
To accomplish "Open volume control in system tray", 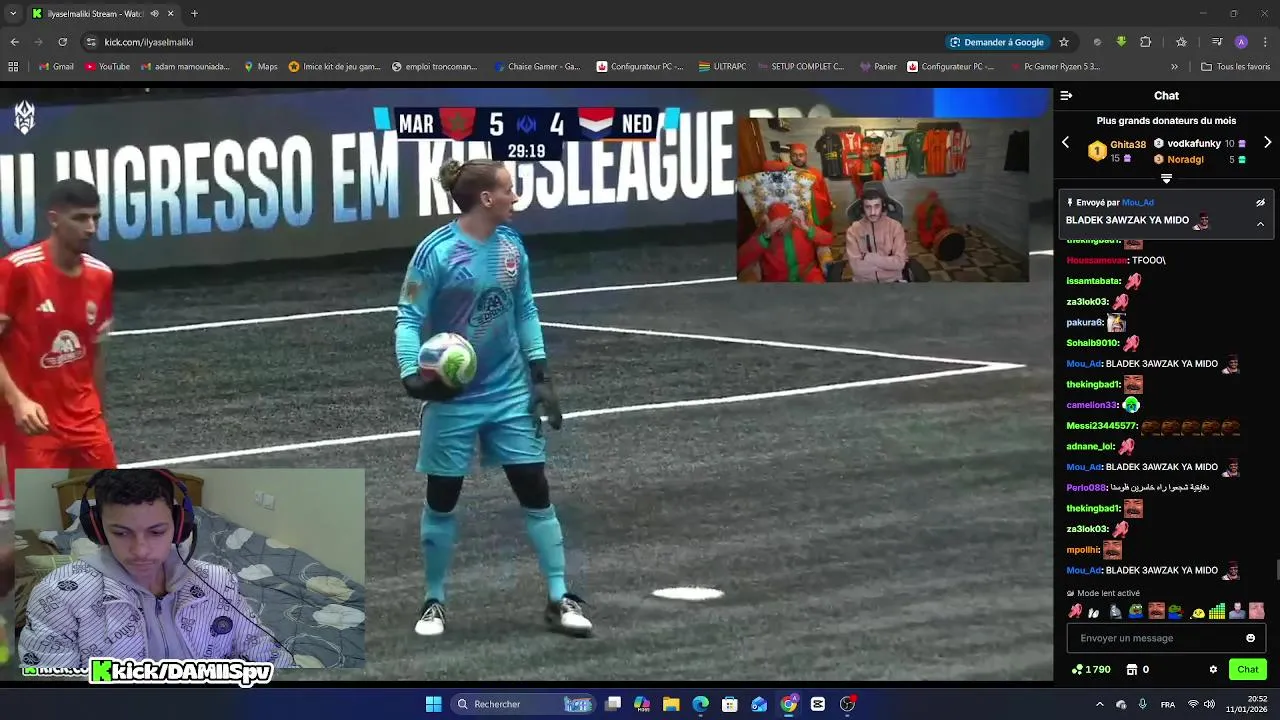I will coord(1209,704).
